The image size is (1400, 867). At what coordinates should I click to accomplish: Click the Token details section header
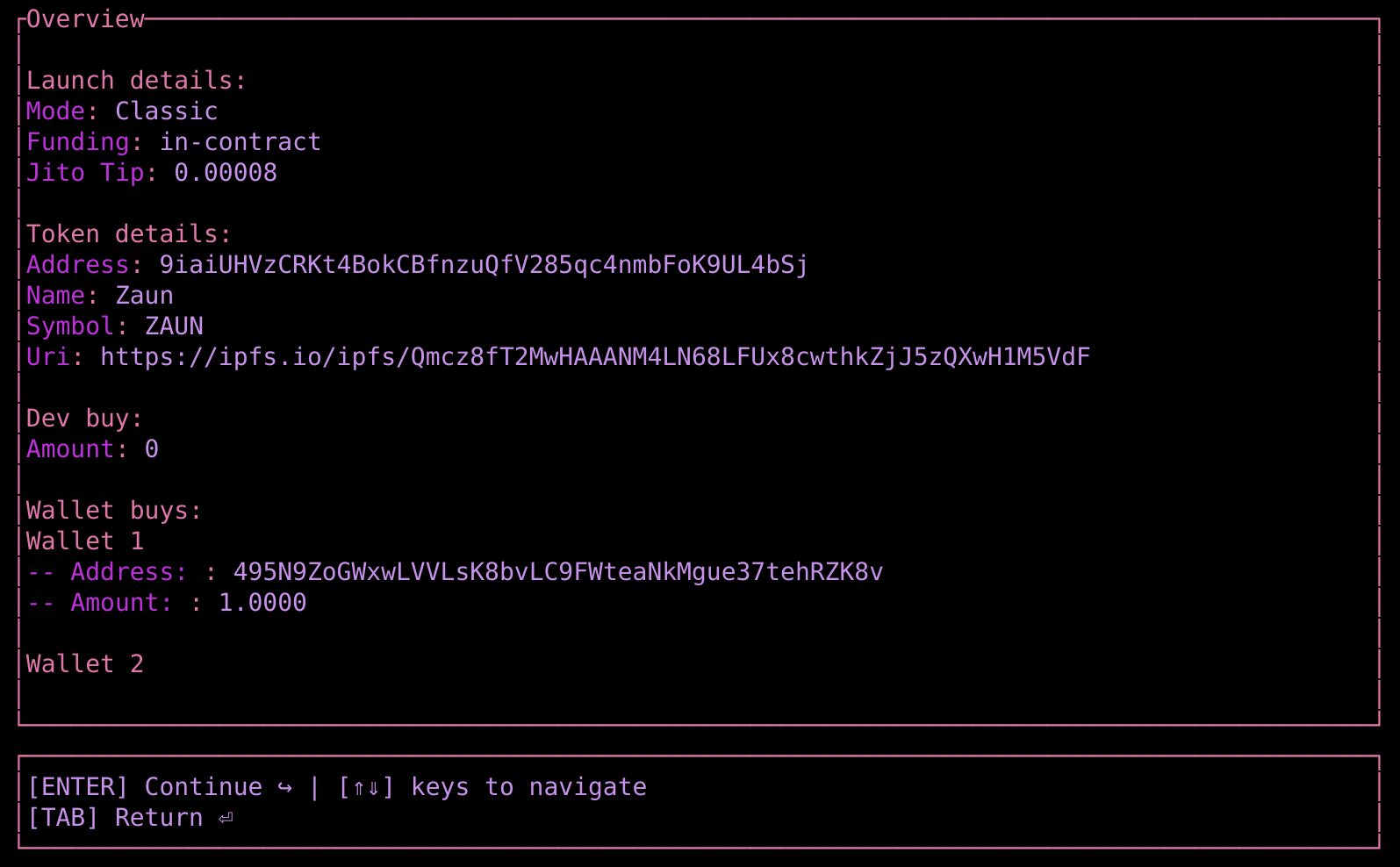tap(128, 234)
